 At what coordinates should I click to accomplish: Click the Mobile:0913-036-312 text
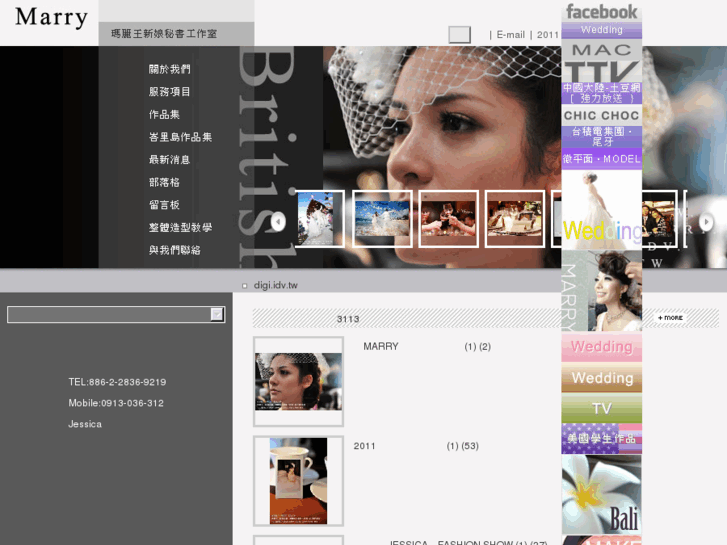click(x=116, y=403)
